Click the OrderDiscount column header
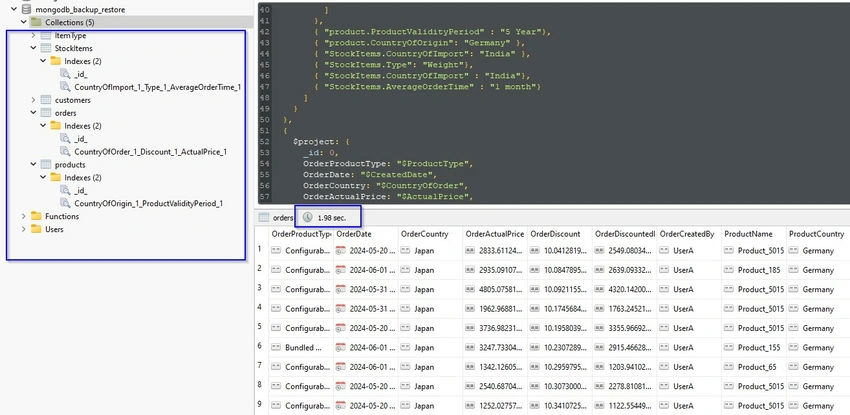Image resolution: width=850 pixels, height=415 pixels. click(559, 234)
